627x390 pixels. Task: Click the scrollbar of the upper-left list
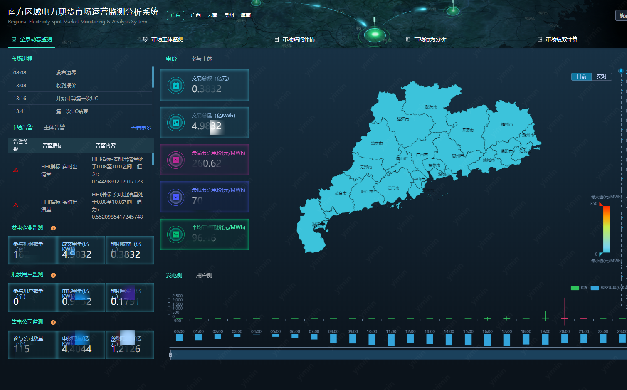[x=153, y=77]
